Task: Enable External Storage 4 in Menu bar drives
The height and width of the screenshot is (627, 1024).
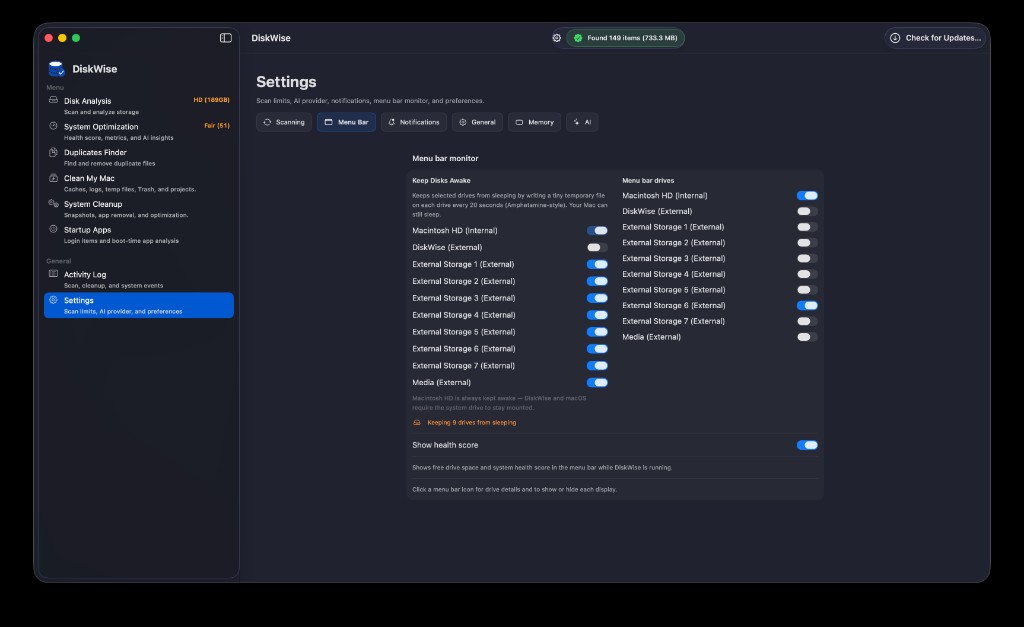Action: [x=807, y=274]
